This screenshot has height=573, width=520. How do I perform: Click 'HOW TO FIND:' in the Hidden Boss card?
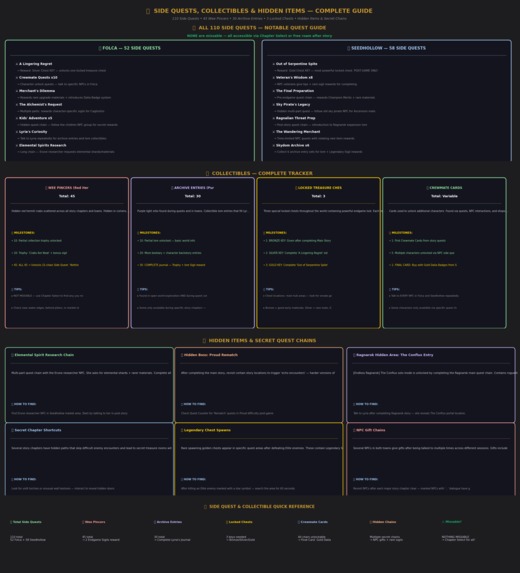194,404
